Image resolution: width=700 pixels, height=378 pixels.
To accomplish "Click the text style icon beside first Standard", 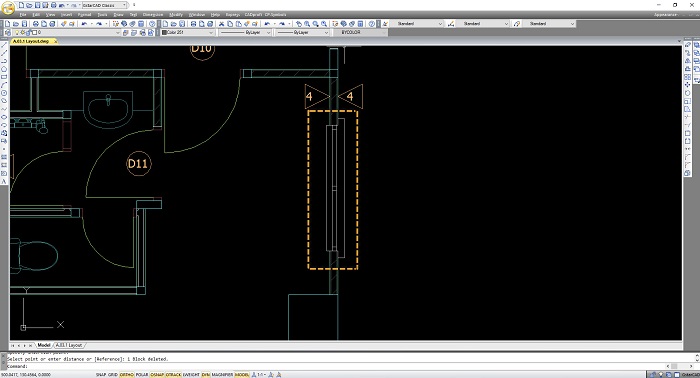I will click(x=386, y=24).
